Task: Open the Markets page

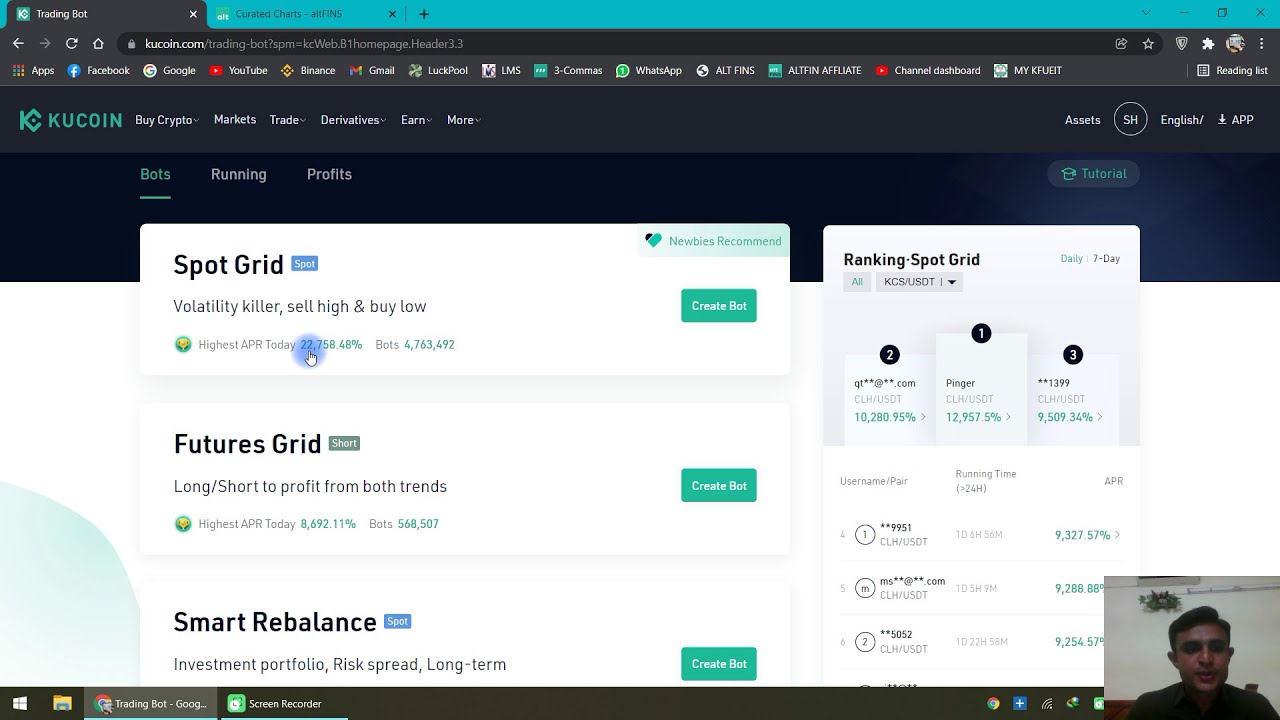Action: 235,120
